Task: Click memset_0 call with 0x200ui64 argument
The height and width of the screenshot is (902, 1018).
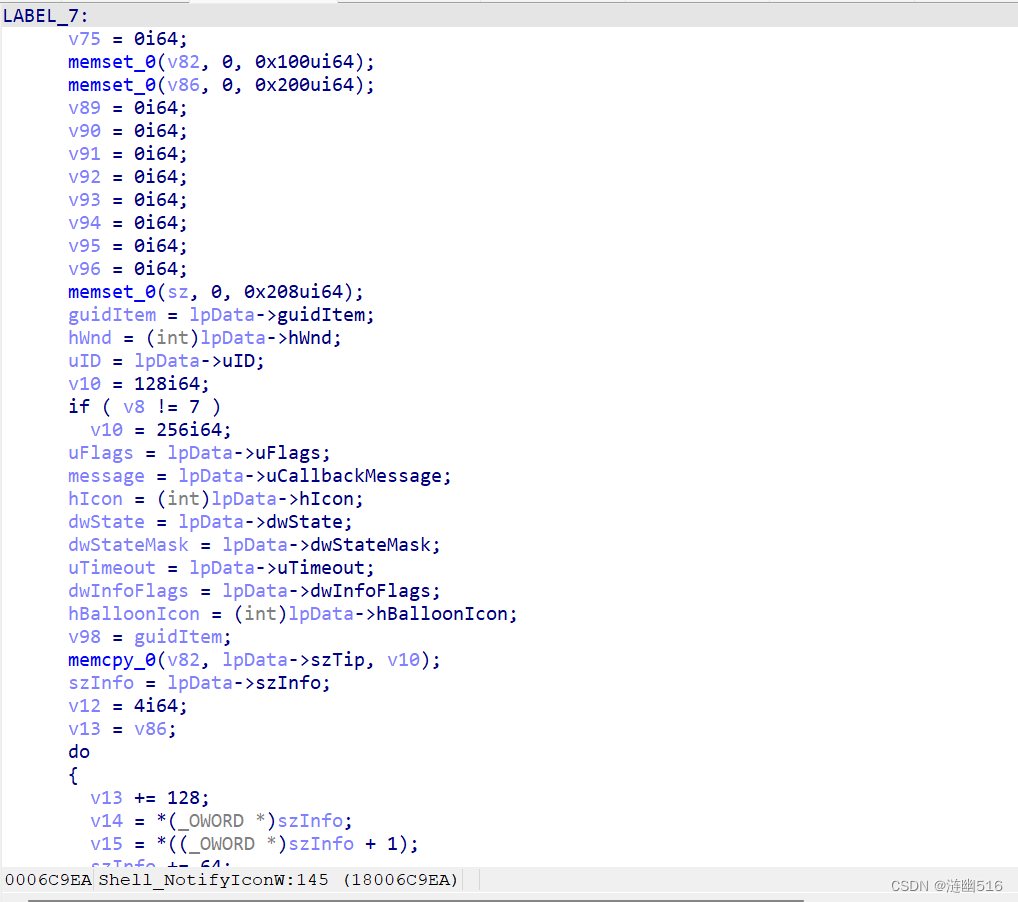Action: pyautogui.click(x=221, y=85)
